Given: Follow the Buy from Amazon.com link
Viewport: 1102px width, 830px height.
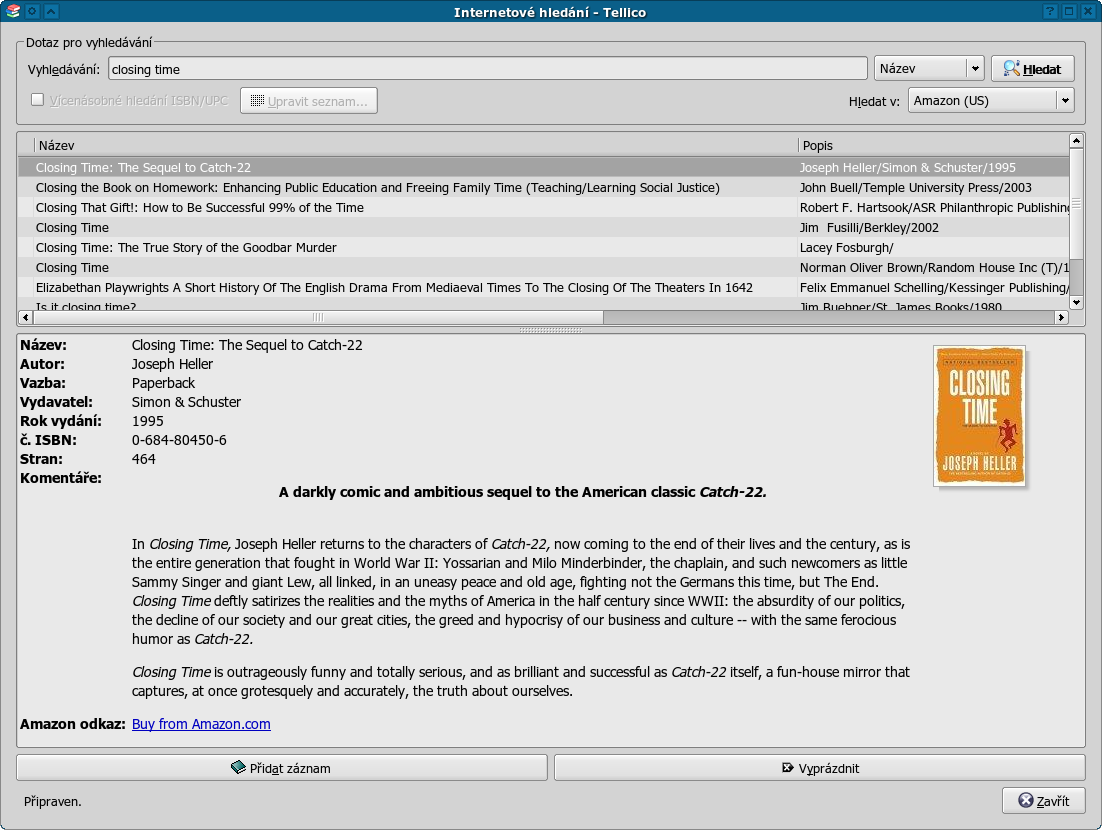Looking at the screenshot, I should (201, 724).
